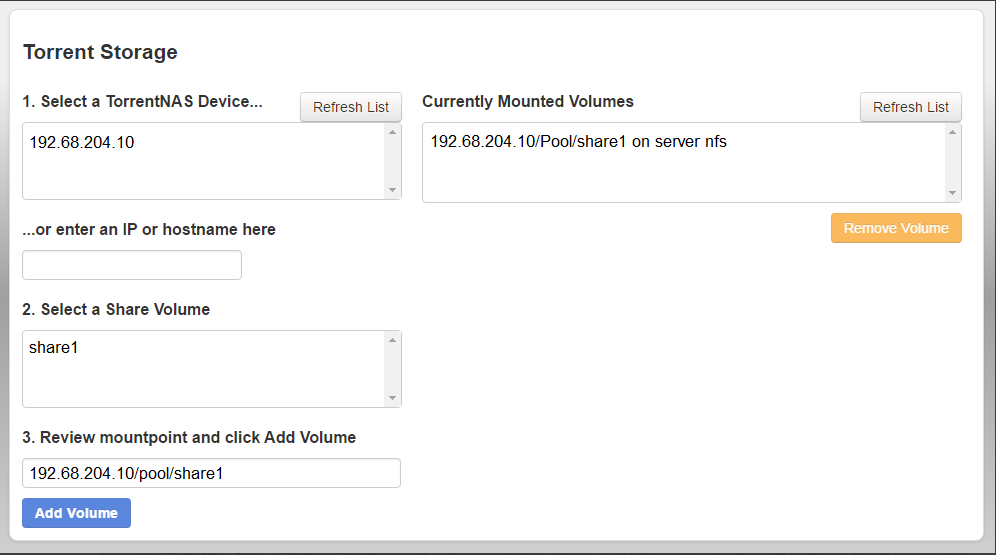The image size is (996, 555).
Task: Click the Currently Mounted Volumes label
Action: pyautogui.click(x=528, y=101)
